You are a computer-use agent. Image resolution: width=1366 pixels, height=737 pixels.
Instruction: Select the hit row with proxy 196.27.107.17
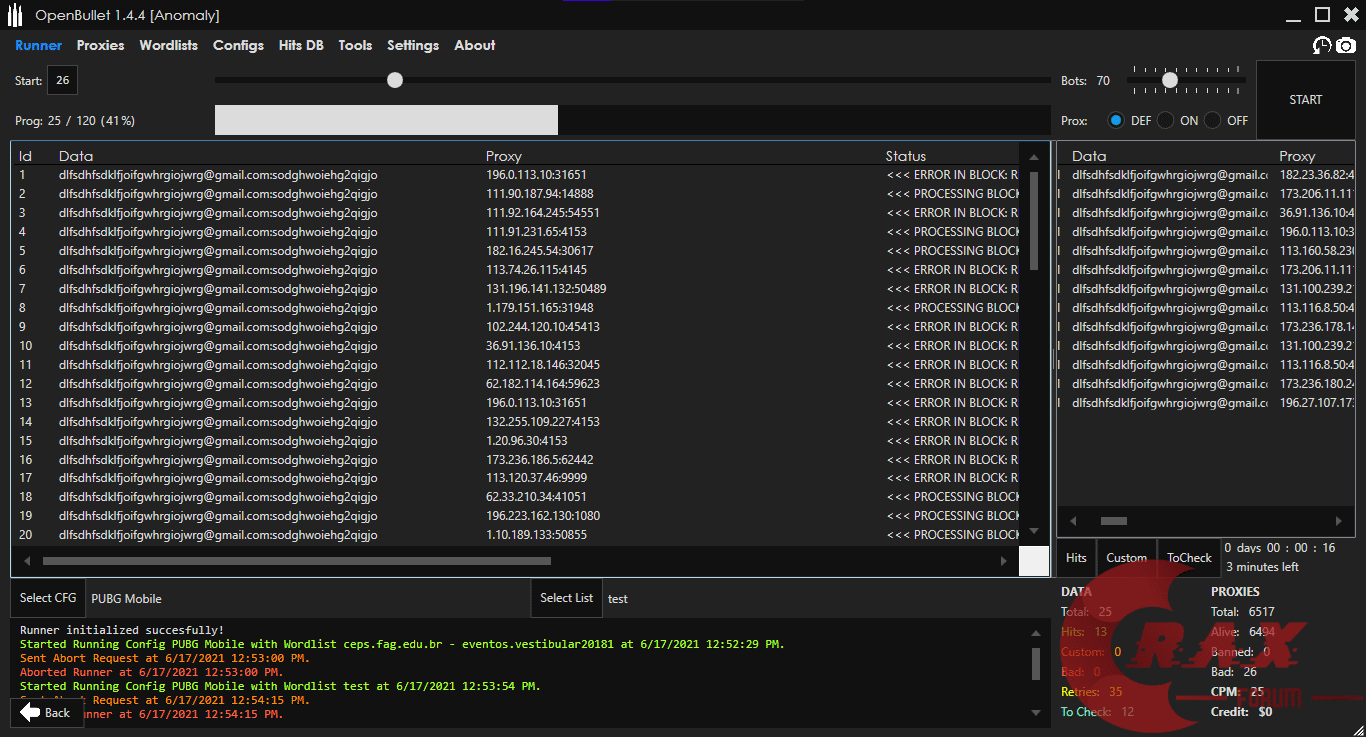1206,403
